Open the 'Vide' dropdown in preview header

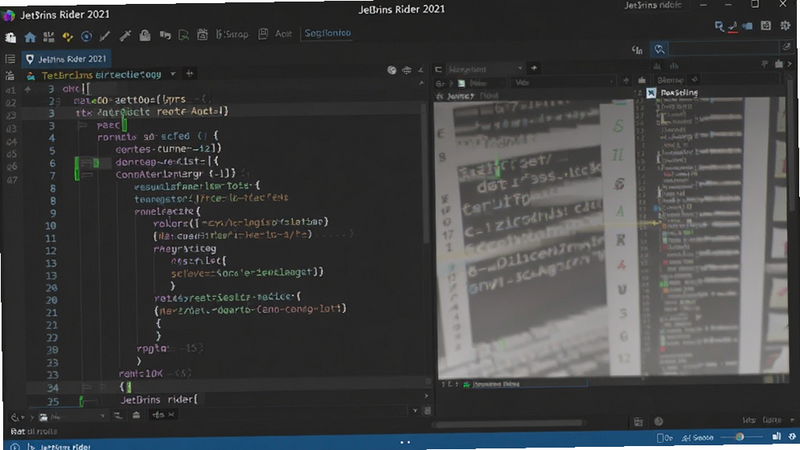(563, 82)
